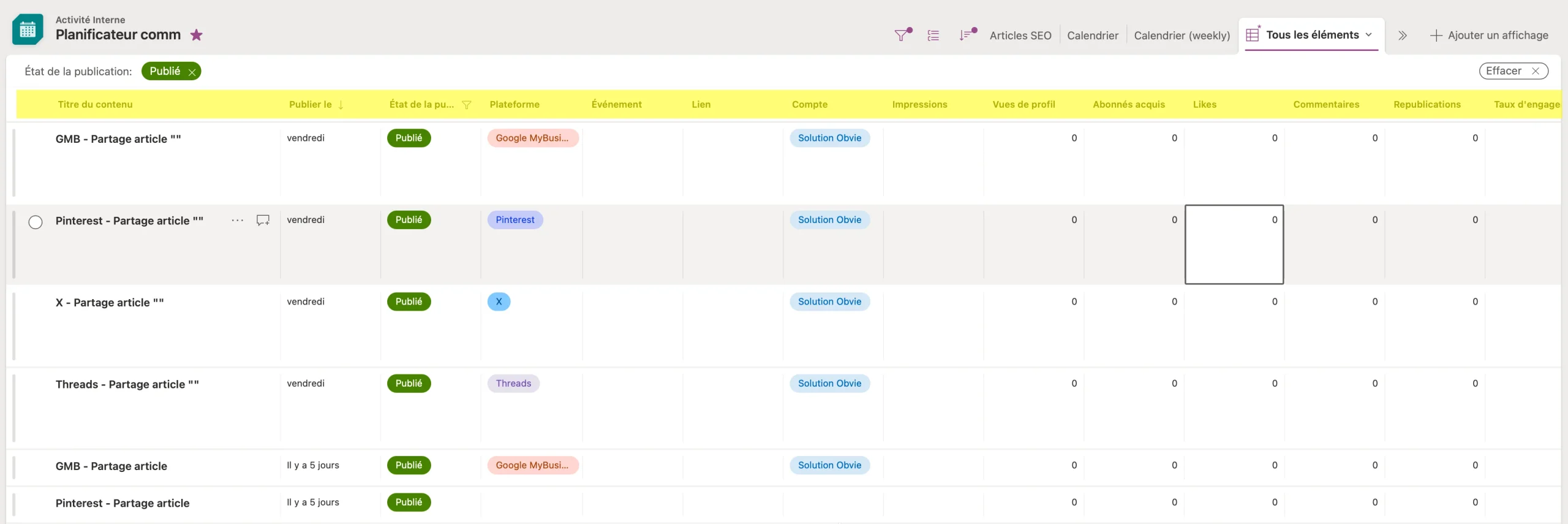Click the Pinterest platform tag
The height and width of the screenshot is (524, 1568).
coord(514,220)
